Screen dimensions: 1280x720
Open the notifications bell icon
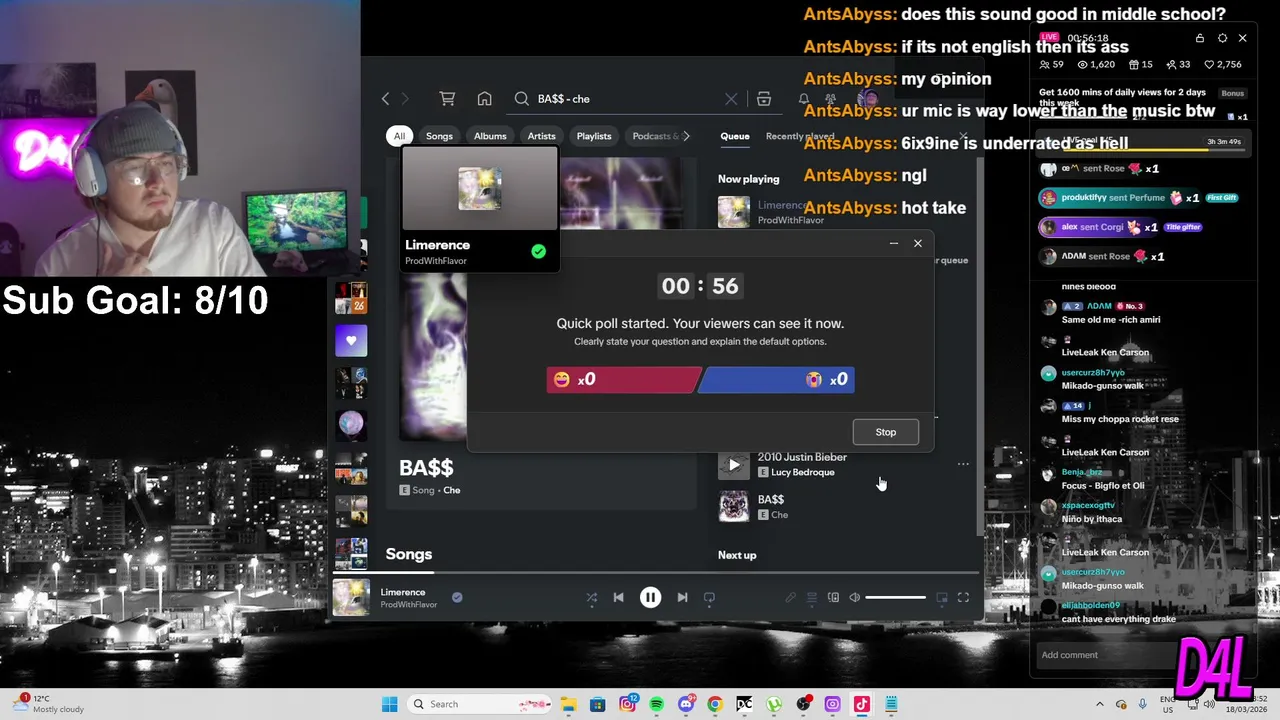804,99
